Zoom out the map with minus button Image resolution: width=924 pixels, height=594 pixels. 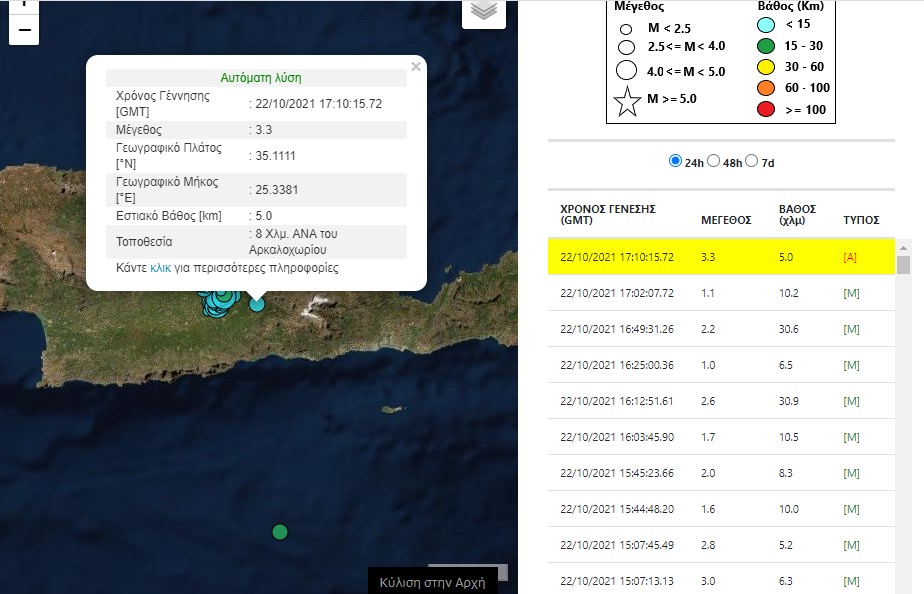click(x=24, y=30)
